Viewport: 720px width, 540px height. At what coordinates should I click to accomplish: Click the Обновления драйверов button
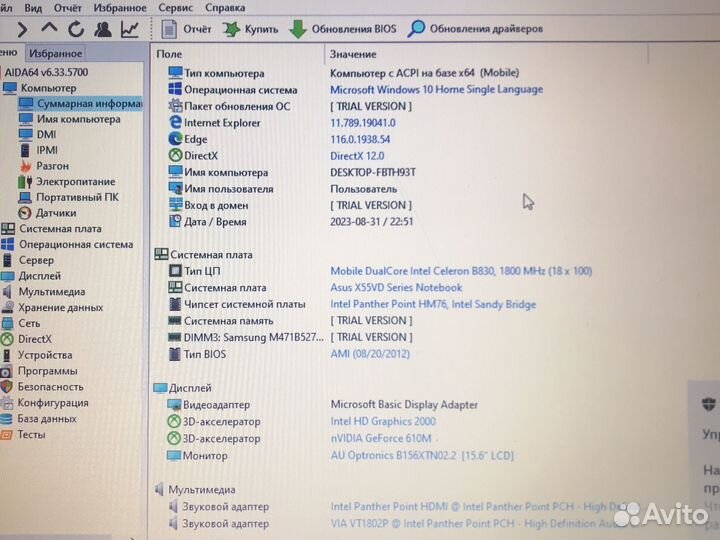click(475, 28)
